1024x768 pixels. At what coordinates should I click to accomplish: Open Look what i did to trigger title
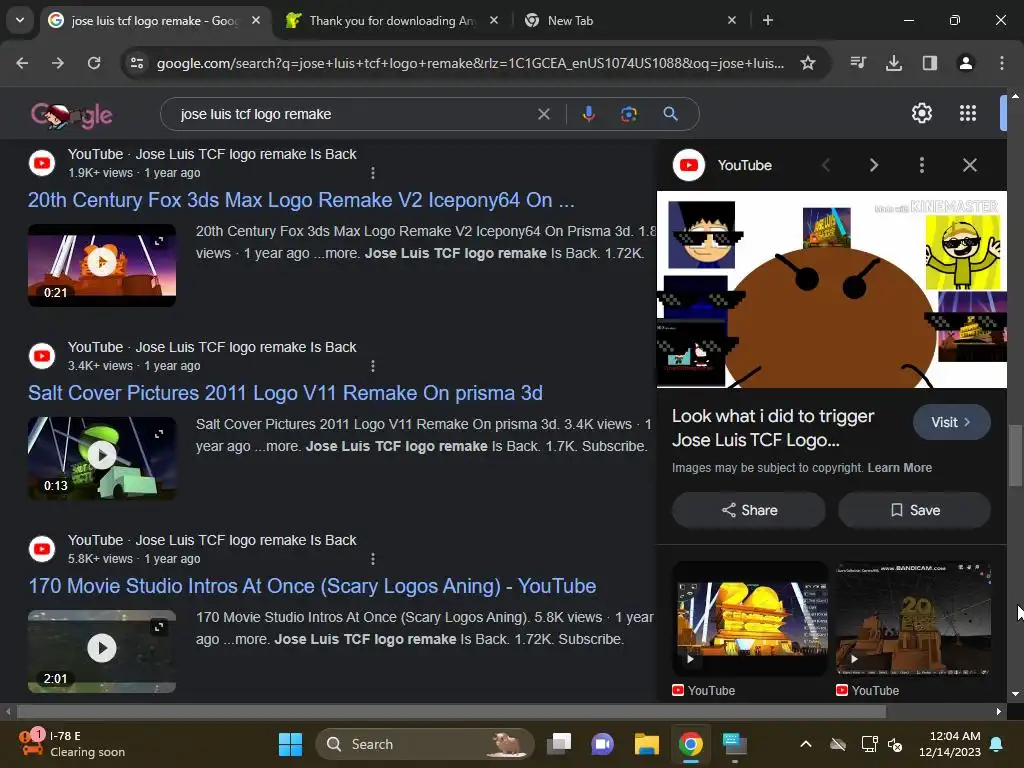click(773, 428)
